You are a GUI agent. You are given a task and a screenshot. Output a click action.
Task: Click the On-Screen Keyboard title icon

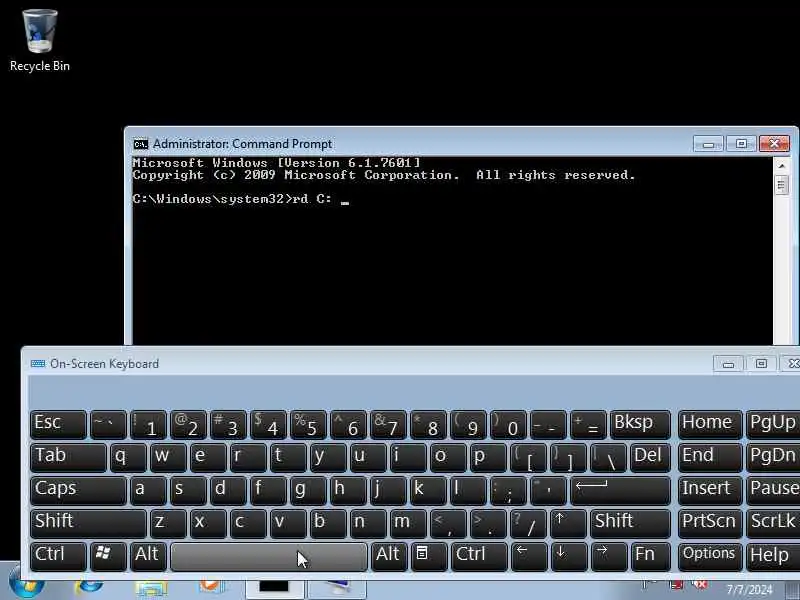tap(38, 364)
